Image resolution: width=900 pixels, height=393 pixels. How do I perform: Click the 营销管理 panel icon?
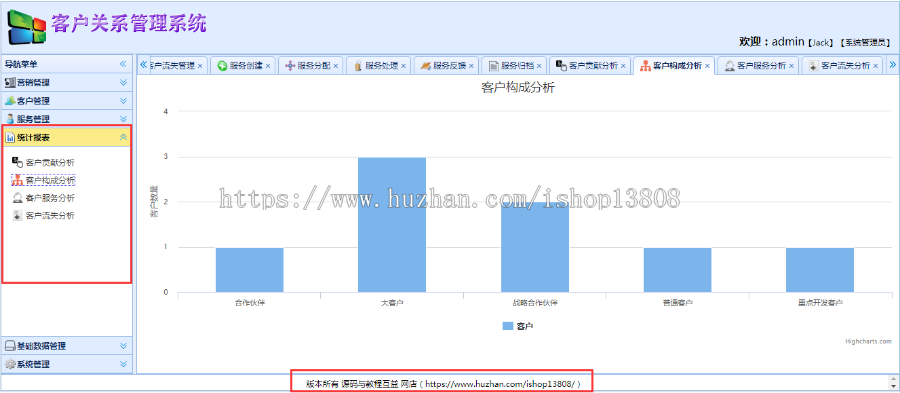click(x=10, y=82)
